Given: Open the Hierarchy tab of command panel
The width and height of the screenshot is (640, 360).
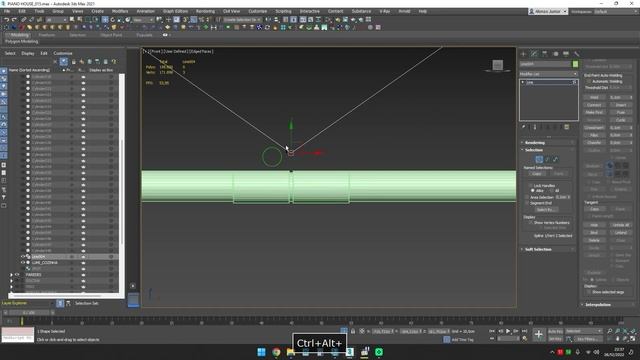Looking at the screenshot, I should click(x=544, y=54).
